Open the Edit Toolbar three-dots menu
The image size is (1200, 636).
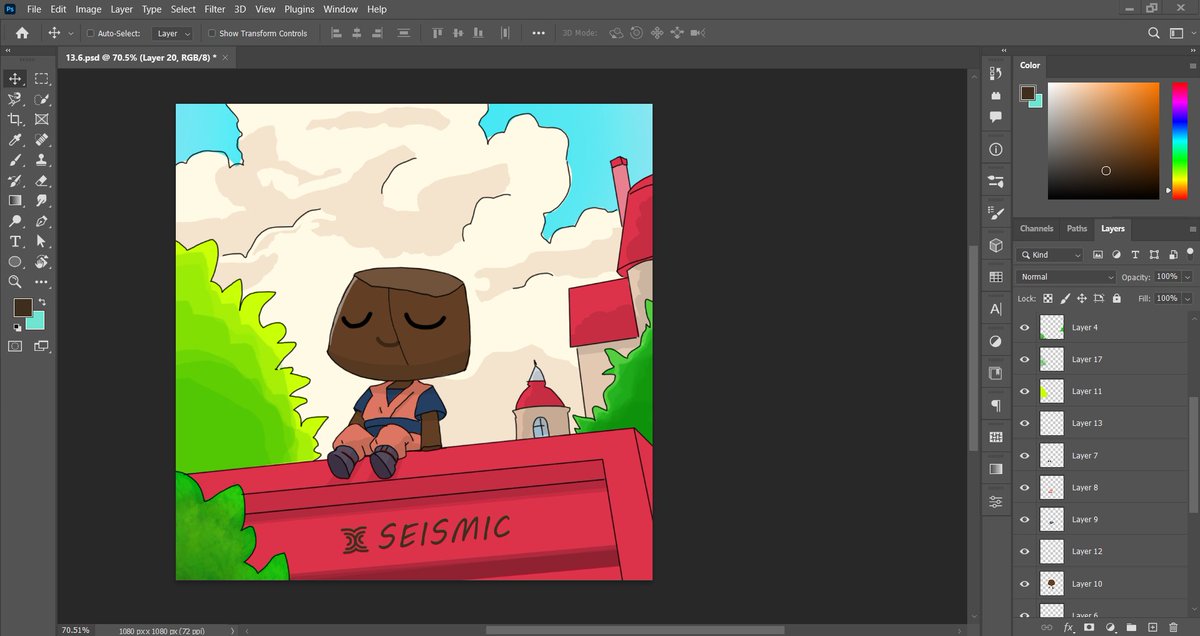click(x=42, y=282)
